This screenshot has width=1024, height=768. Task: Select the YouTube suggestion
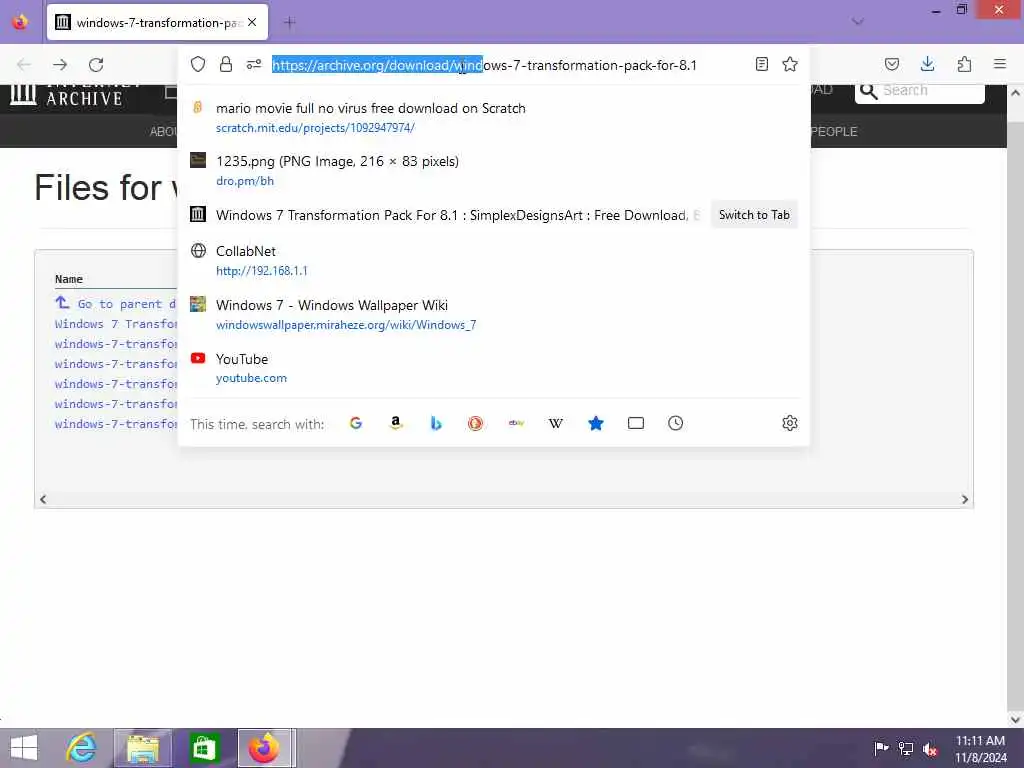point(493,368)
